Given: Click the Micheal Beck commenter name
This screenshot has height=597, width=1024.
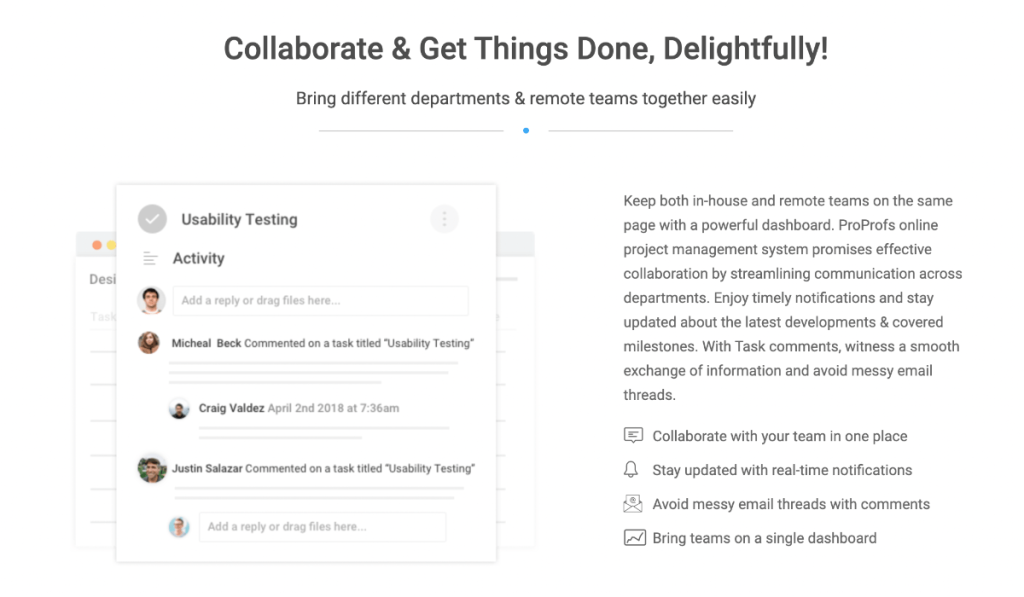Looking at the screenshot, I should click(206, 343).
